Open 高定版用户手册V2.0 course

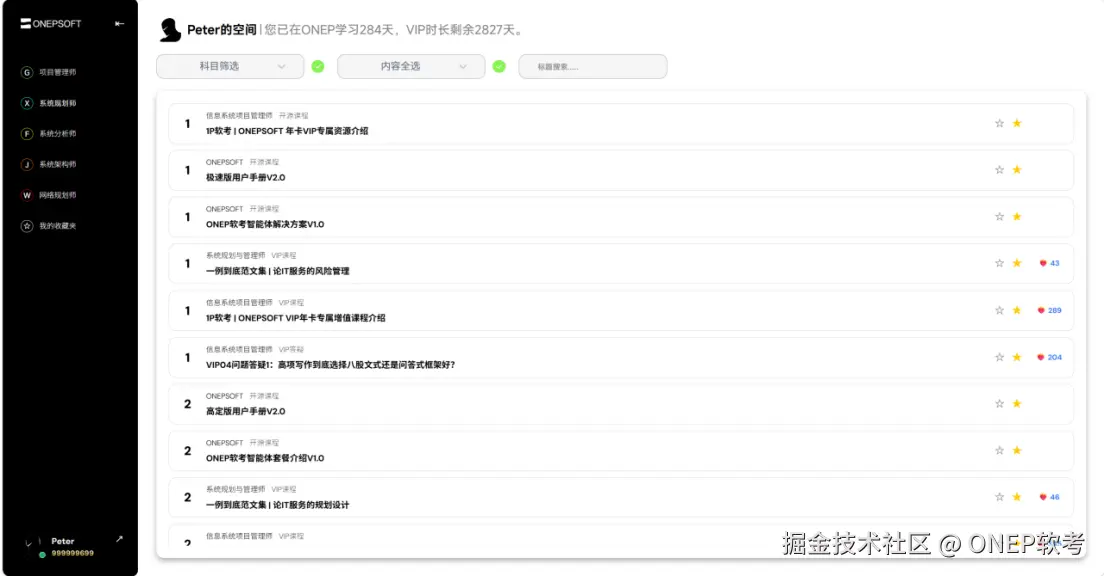245,411
